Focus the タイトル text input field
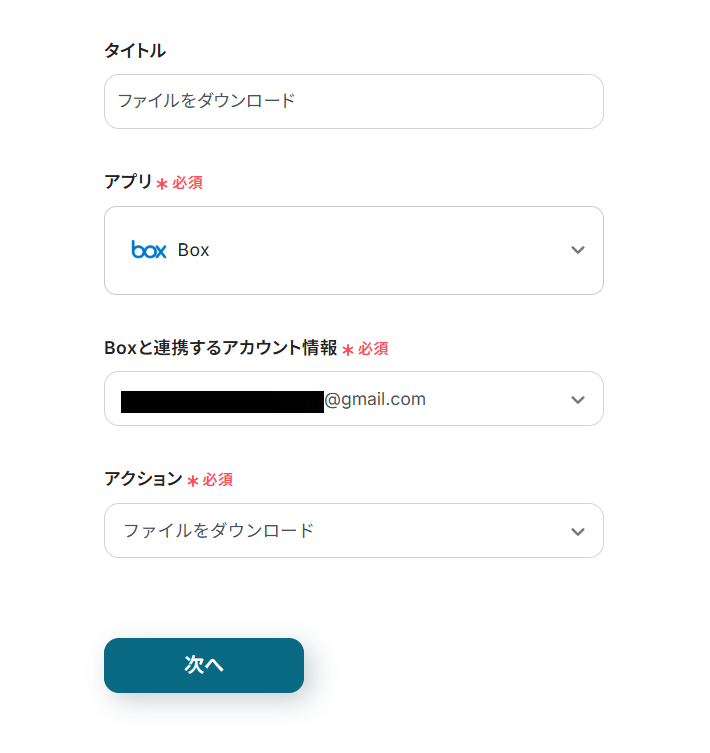710x753 pixels. click(354, 101)
